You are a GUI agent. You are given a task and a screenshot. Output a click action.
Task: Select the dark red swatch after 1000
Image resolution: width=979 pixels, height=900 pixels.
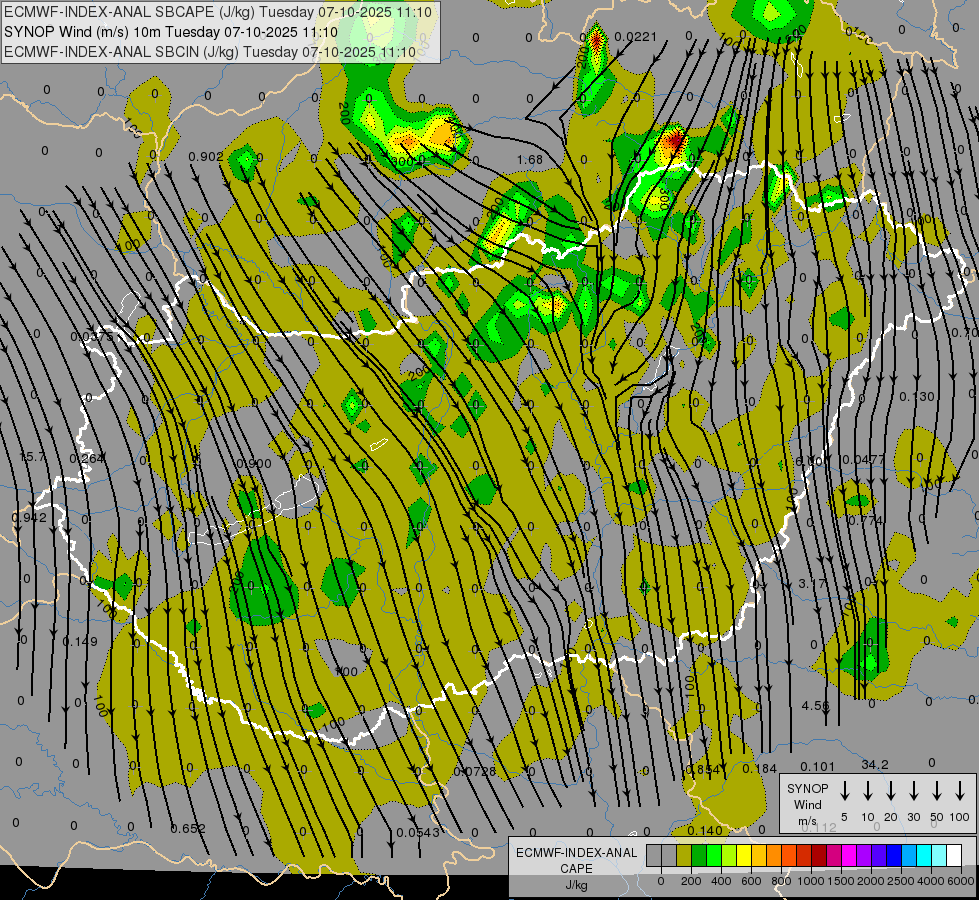[x=819, y=855]
